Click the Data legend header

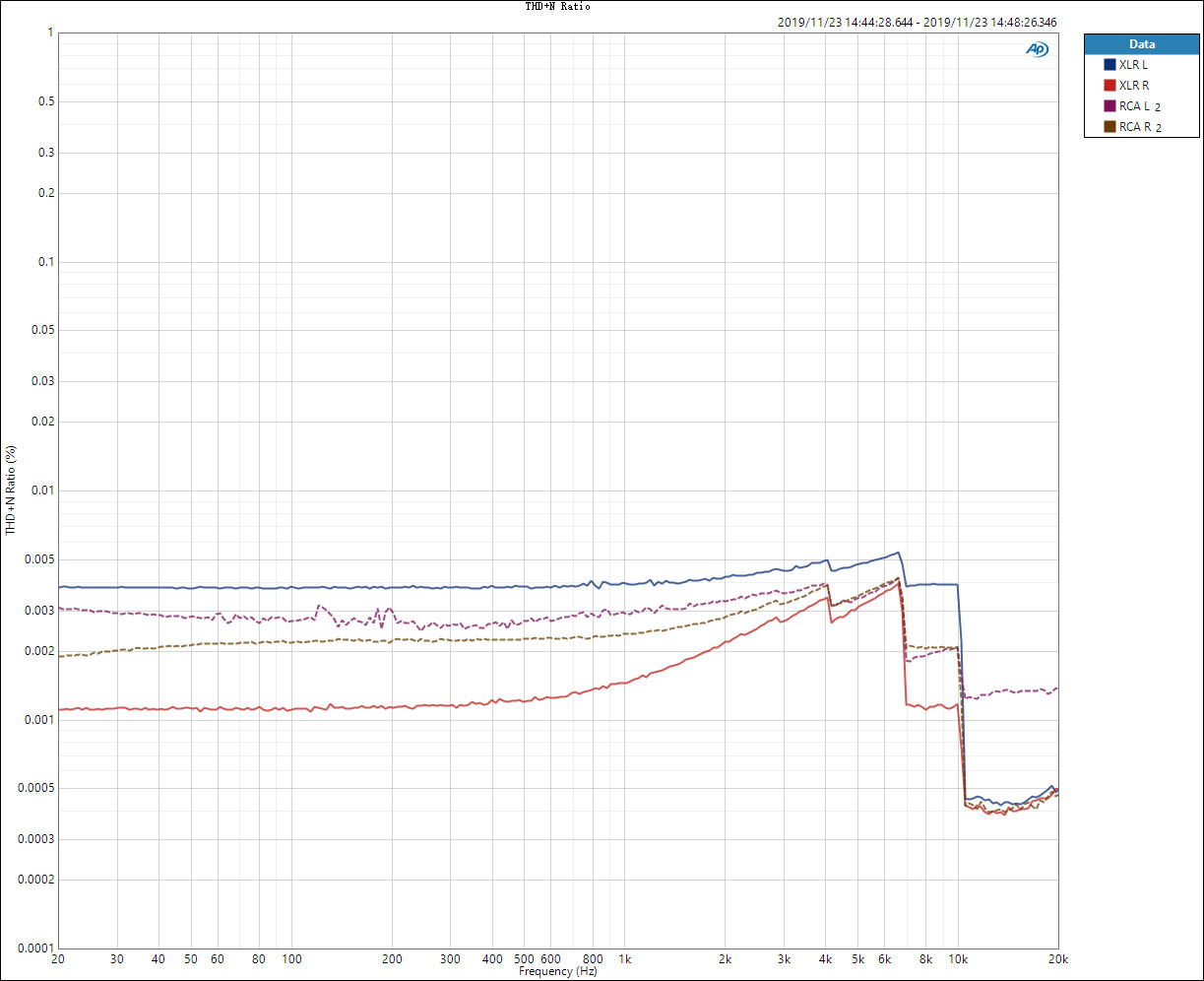(x=1142, y=44)
